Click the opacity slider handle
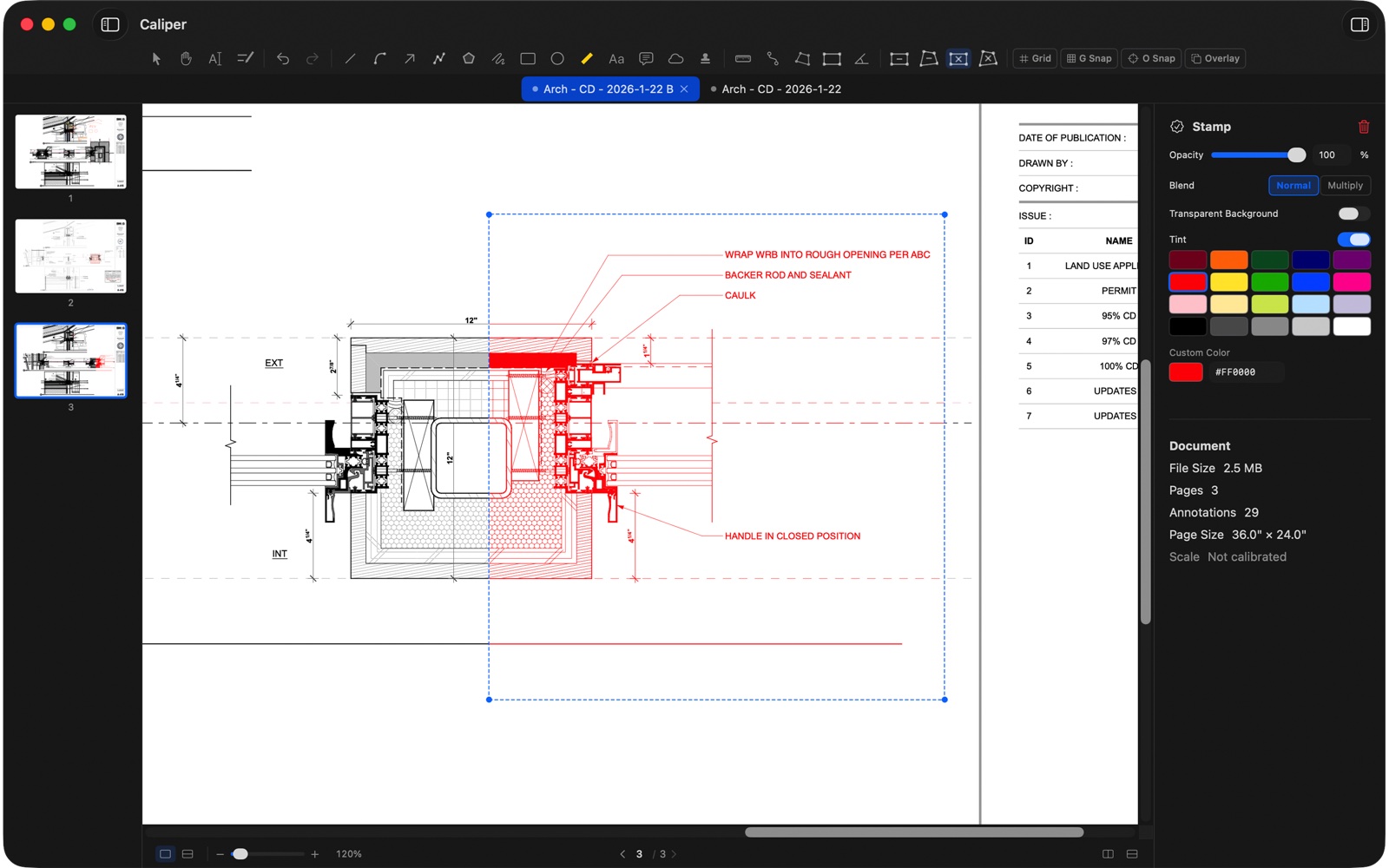 tap(1296, 155)
